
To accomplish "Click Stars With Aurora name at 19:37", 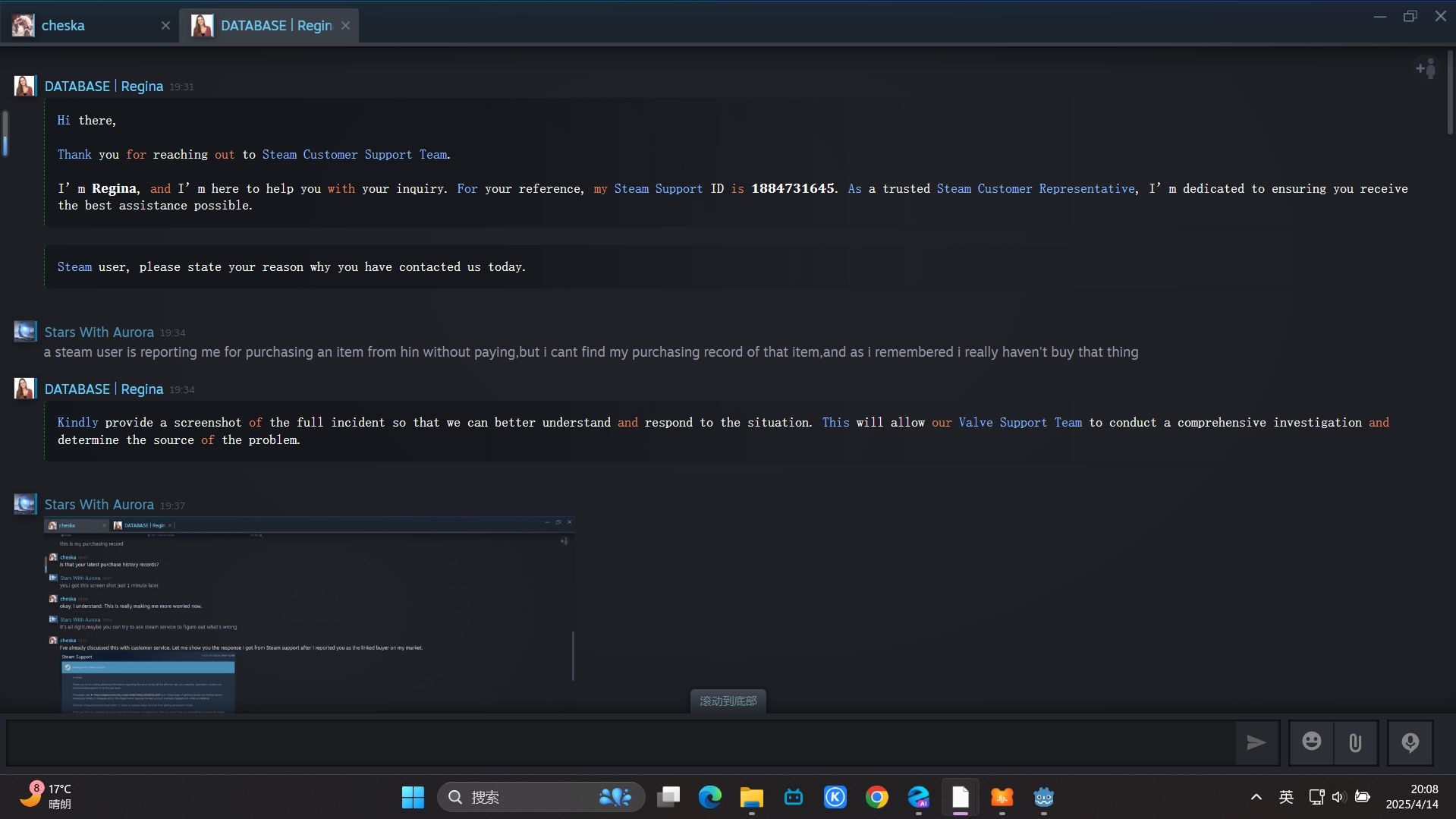I will coord(99,505).
